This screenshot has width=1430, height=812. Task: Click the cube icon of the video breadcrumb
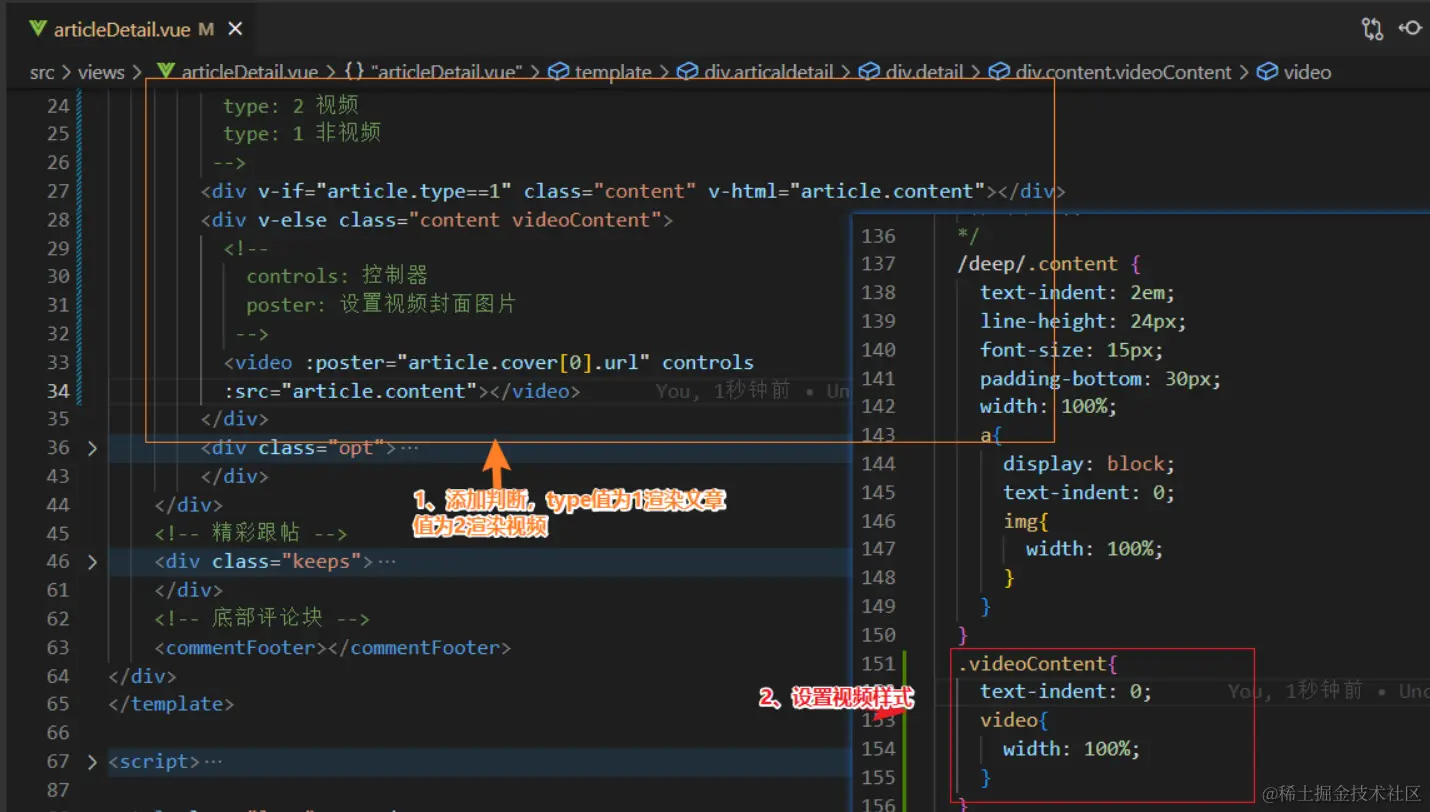pyautogui.click(x=1267, y=72)
